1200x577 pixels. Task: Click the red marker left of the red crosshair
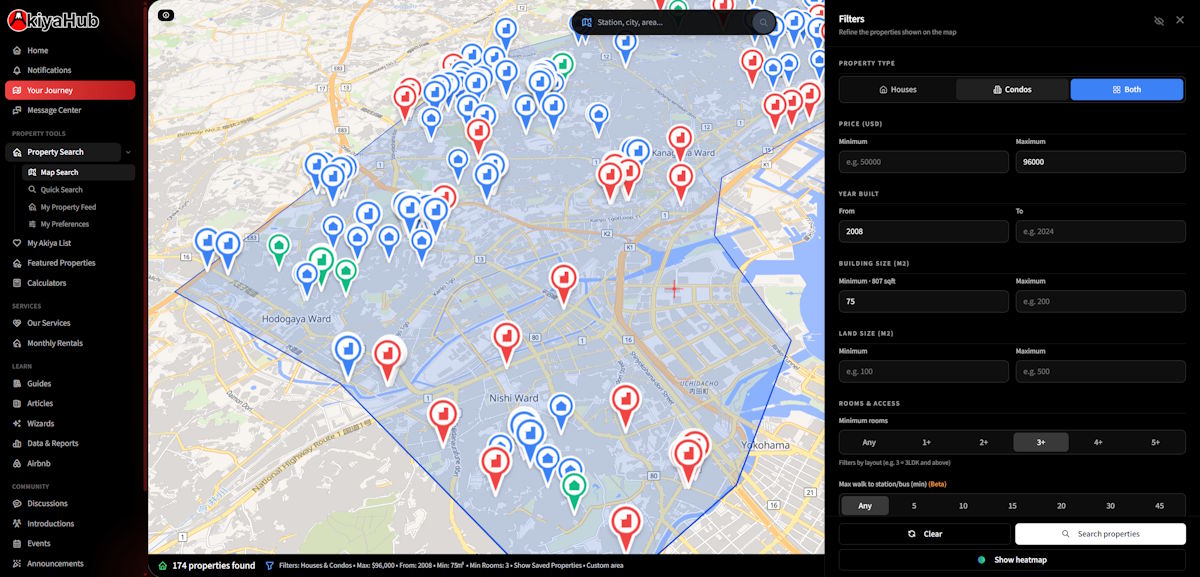564,284
